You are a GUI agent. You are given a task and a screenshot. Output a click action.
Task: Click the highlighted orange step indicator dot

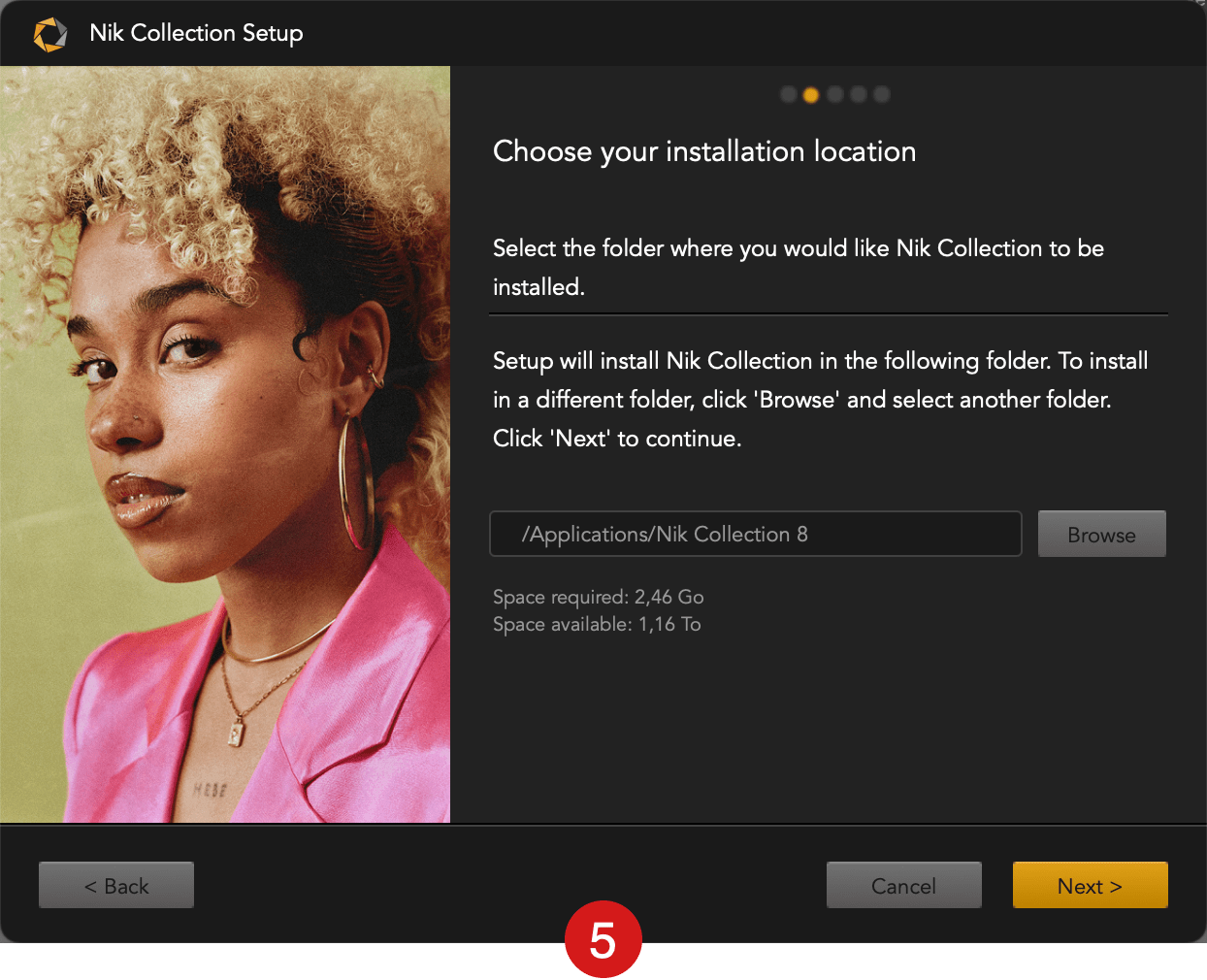811,94
